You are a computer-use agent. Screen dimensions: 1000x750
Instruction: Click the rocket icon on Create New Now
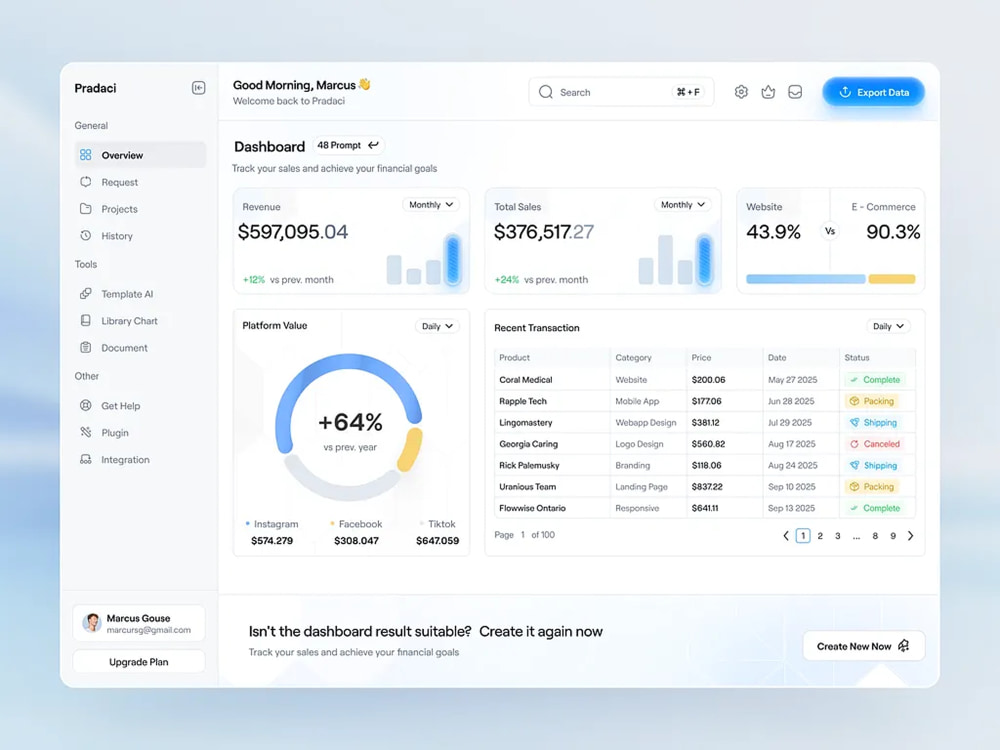[x=904, y=645]
